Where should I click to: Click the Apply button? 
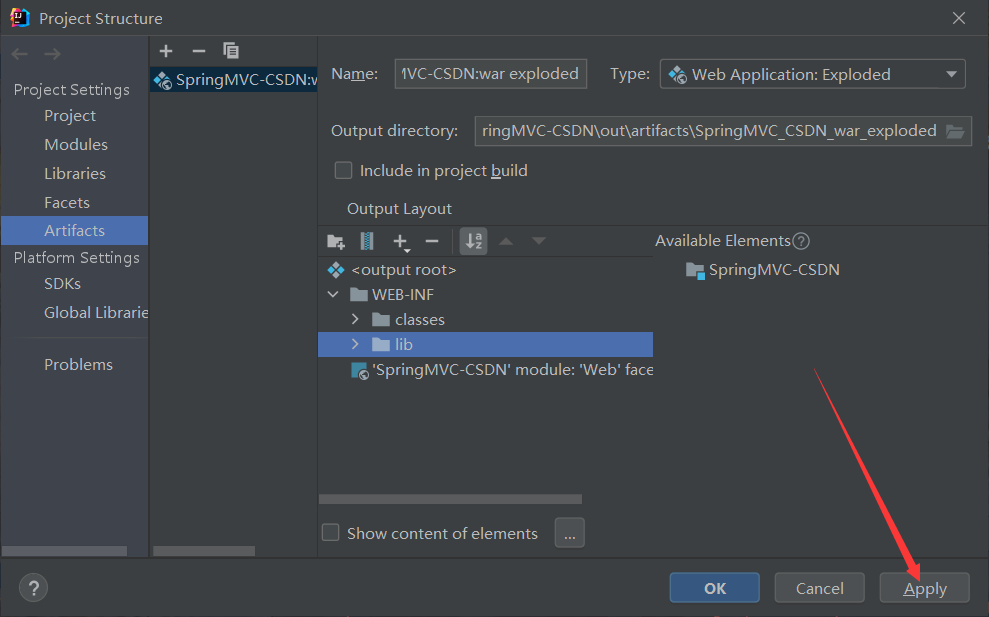click(x=925, y=588)
